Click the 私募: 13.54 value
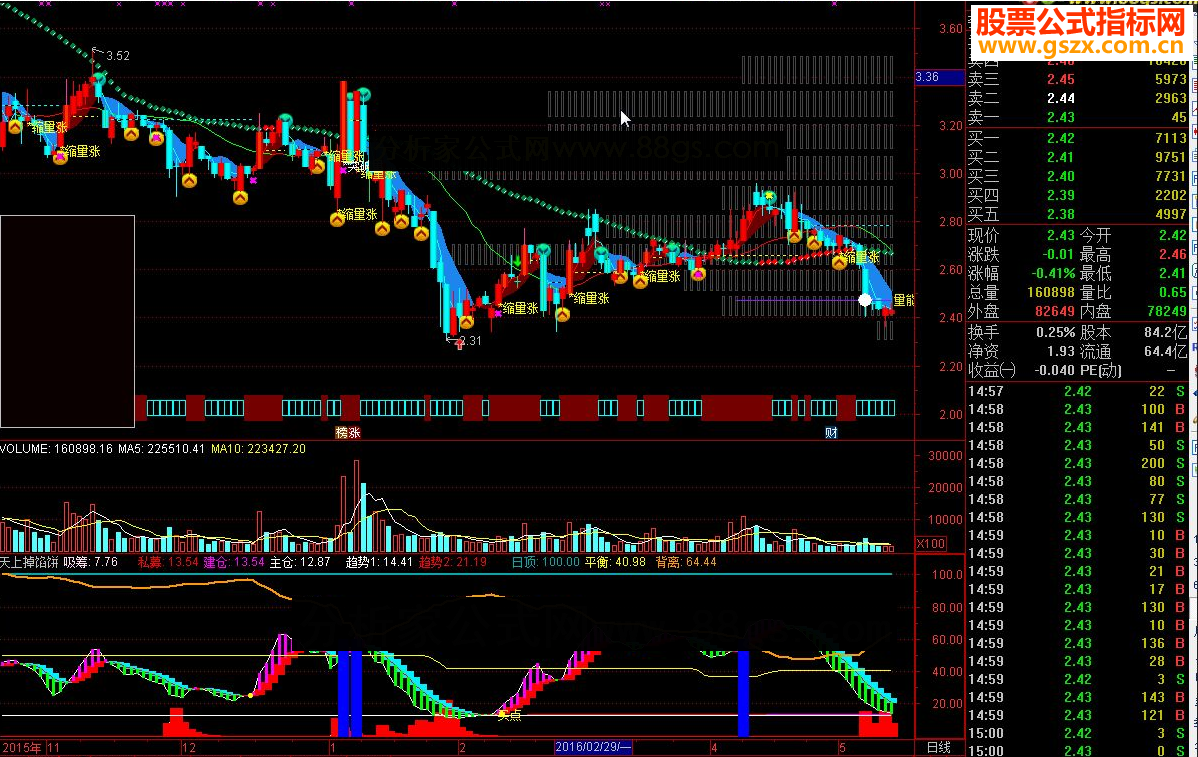Screen dimensions: 1198x757 click(168, 562)
